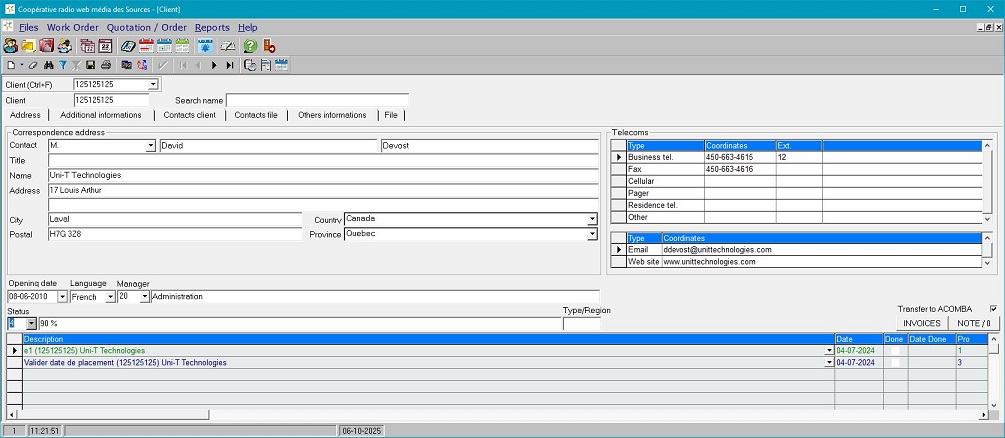This screenshot has height=438, width=1005.
Task: Click the printer icon in the toolbar
Action: pos(105,65)
